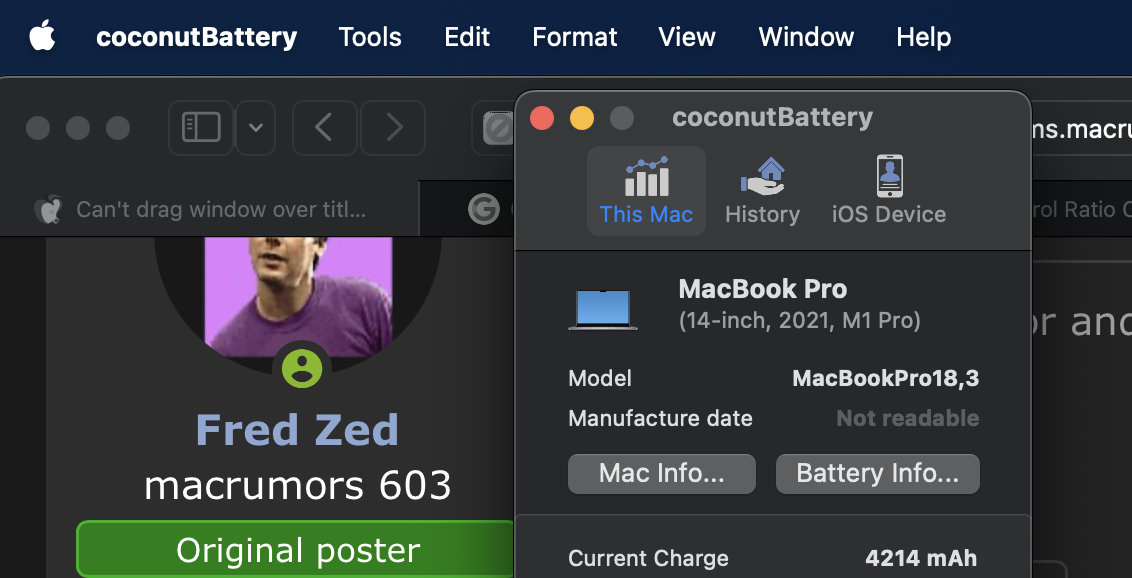
Task: Expand the sidebar tab group dropdown arrow
Action: click(256, 128)
